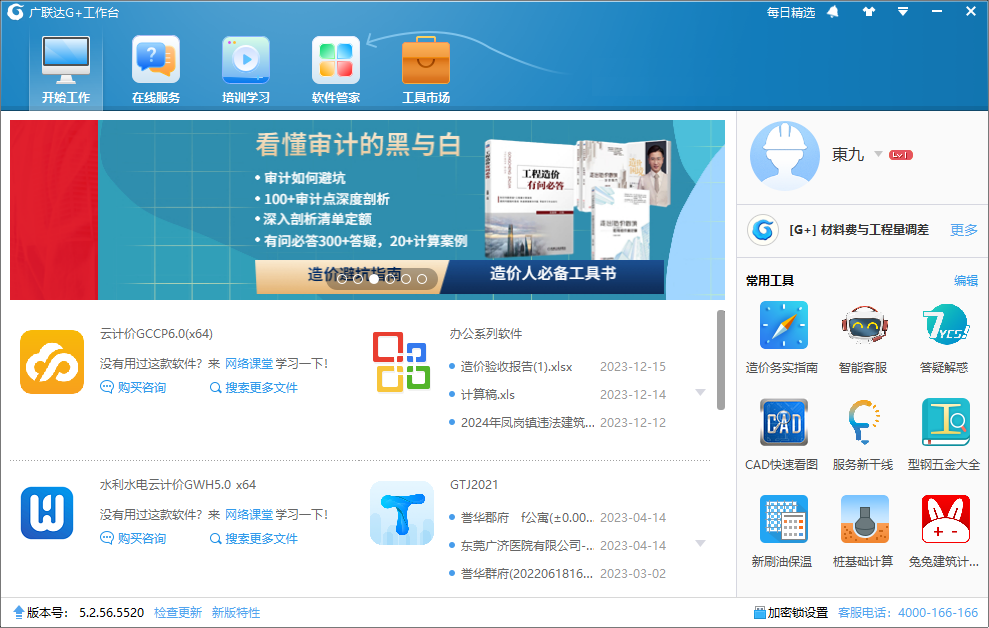989x628 pixels.
Task: Open the title bar dropdown menu arrow
Action: pos(903,11)
